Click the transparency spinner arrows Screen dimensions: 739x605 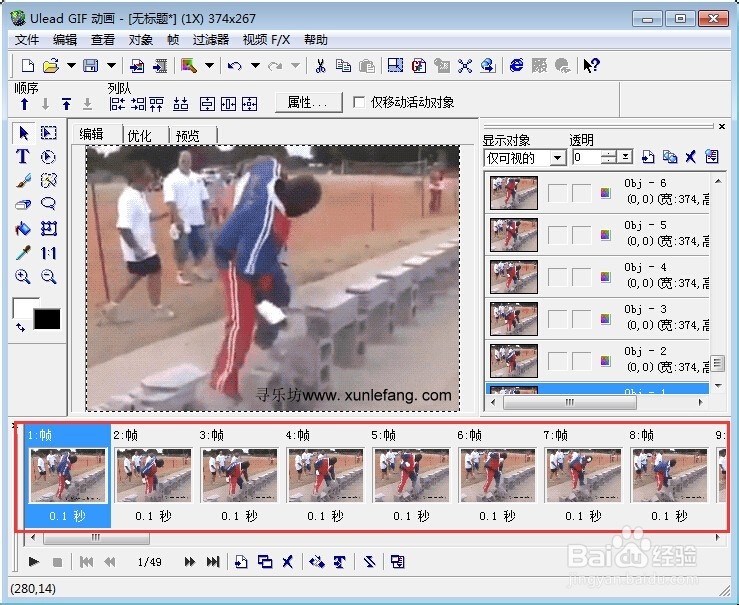point(609,156)
